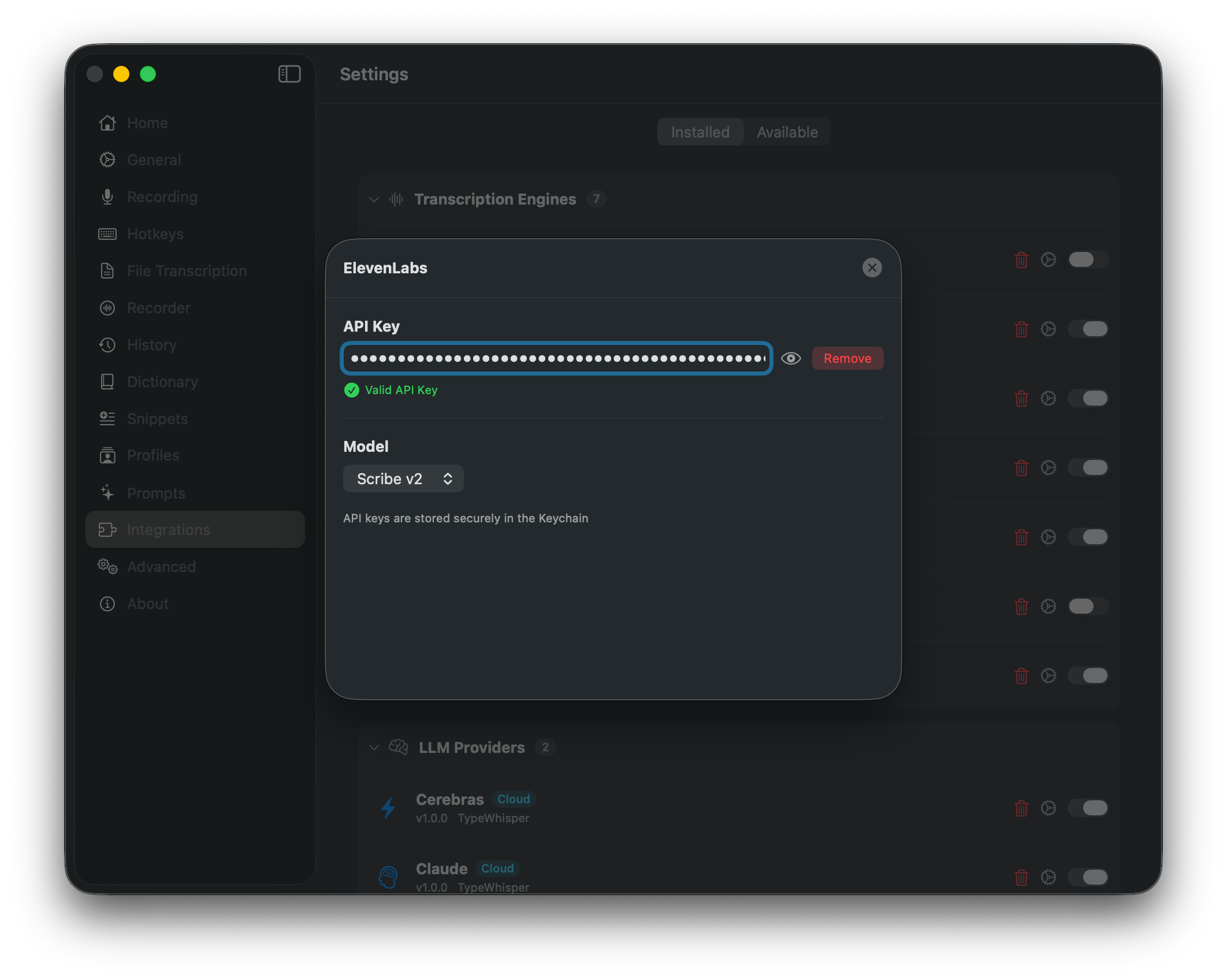
Task: Enable the Claude provider switch
Action: 1088,877
